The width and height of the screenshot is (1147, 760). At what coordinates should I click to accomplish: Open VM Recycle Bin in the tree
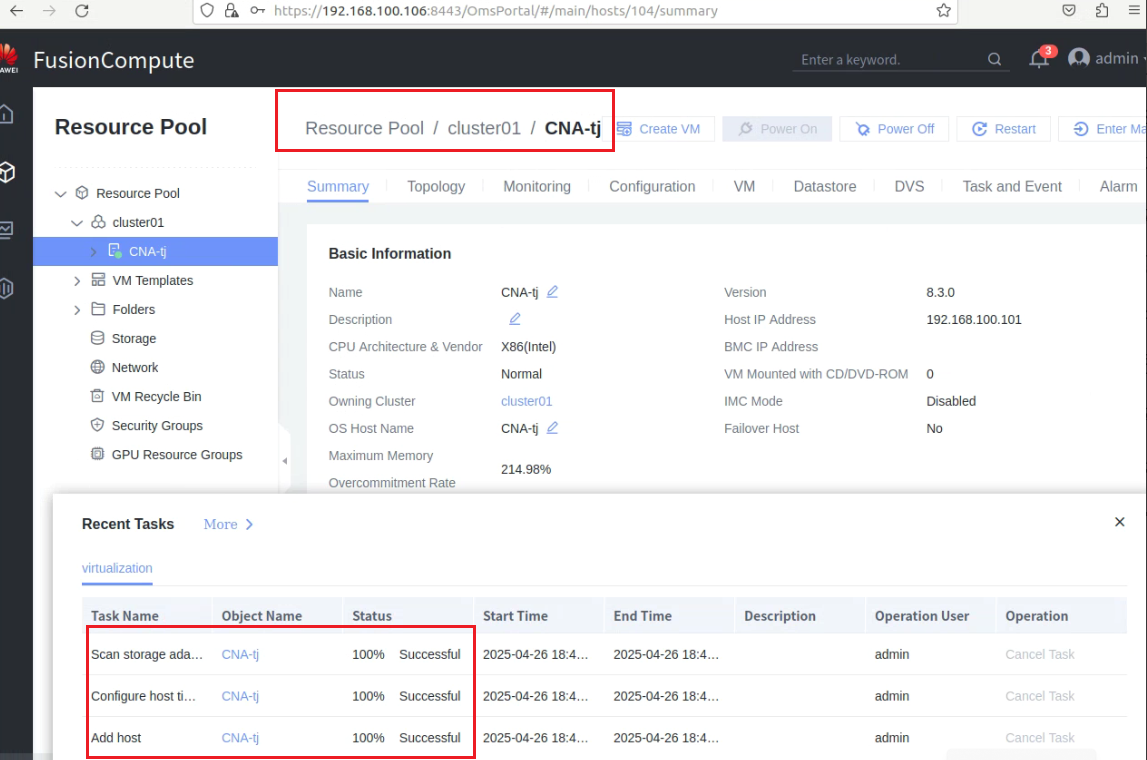(x=157, y=396)
